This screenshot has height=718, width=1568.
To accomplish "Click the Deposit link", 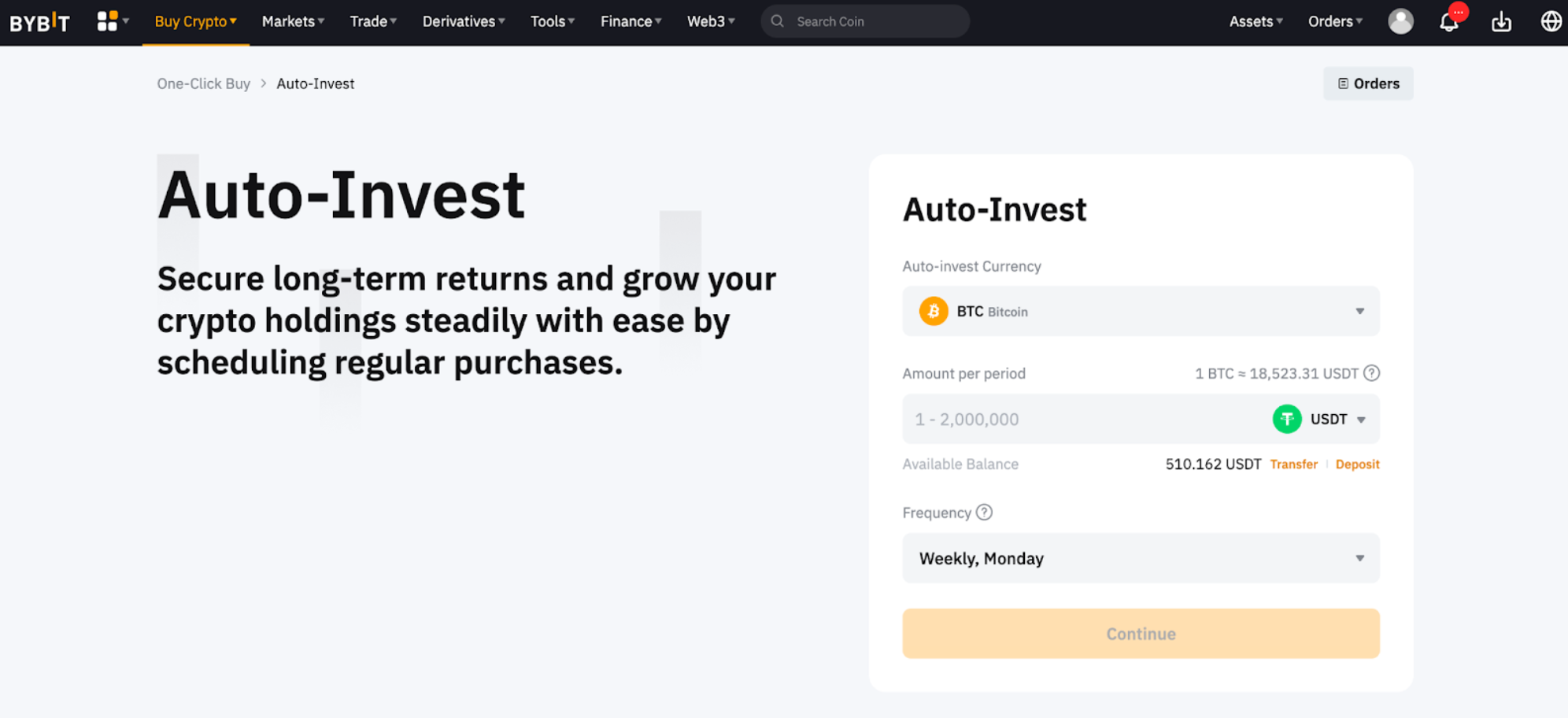I will pos(1357,464).
